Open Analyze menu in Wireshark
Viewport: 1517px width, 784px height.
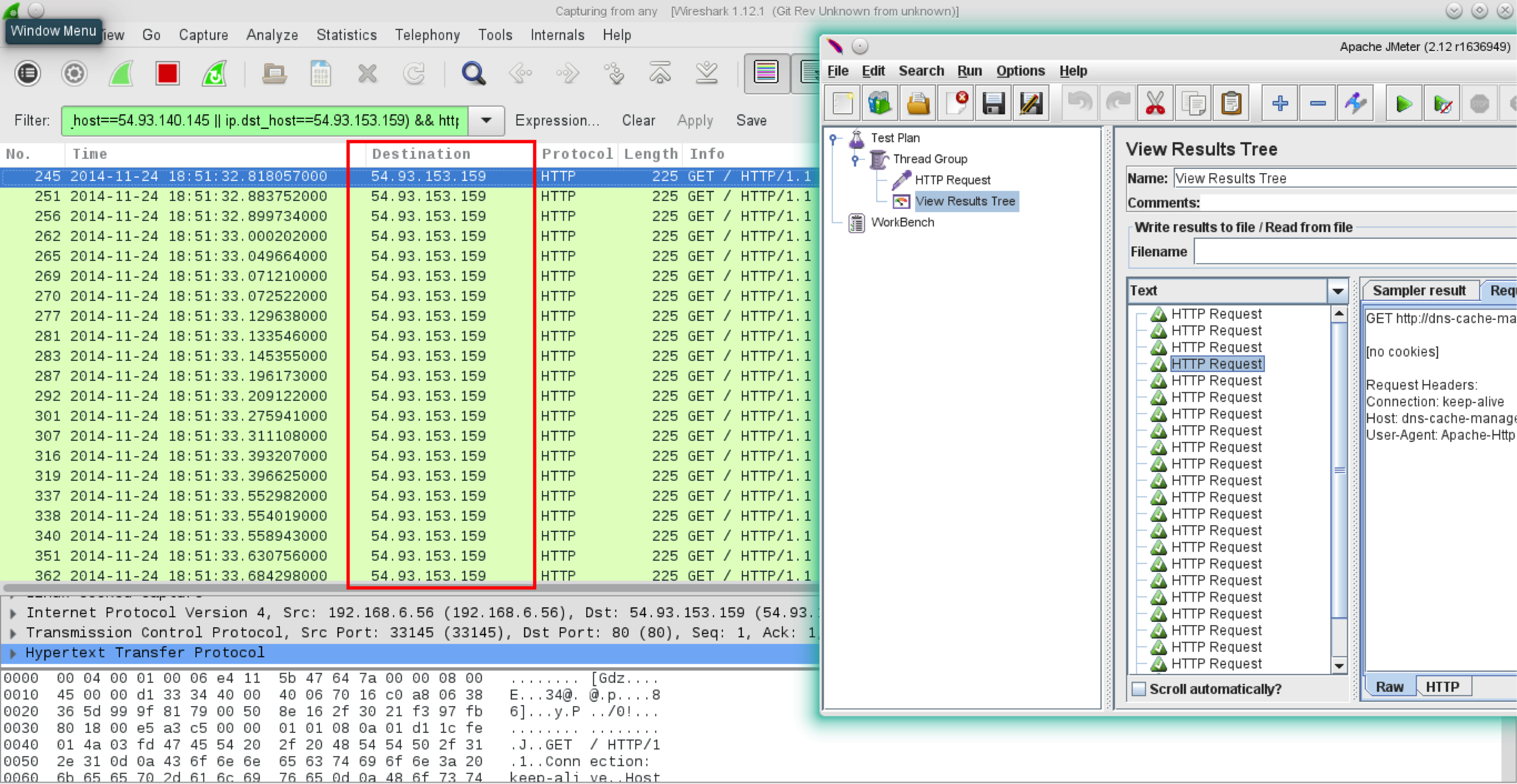click(272, 35)
